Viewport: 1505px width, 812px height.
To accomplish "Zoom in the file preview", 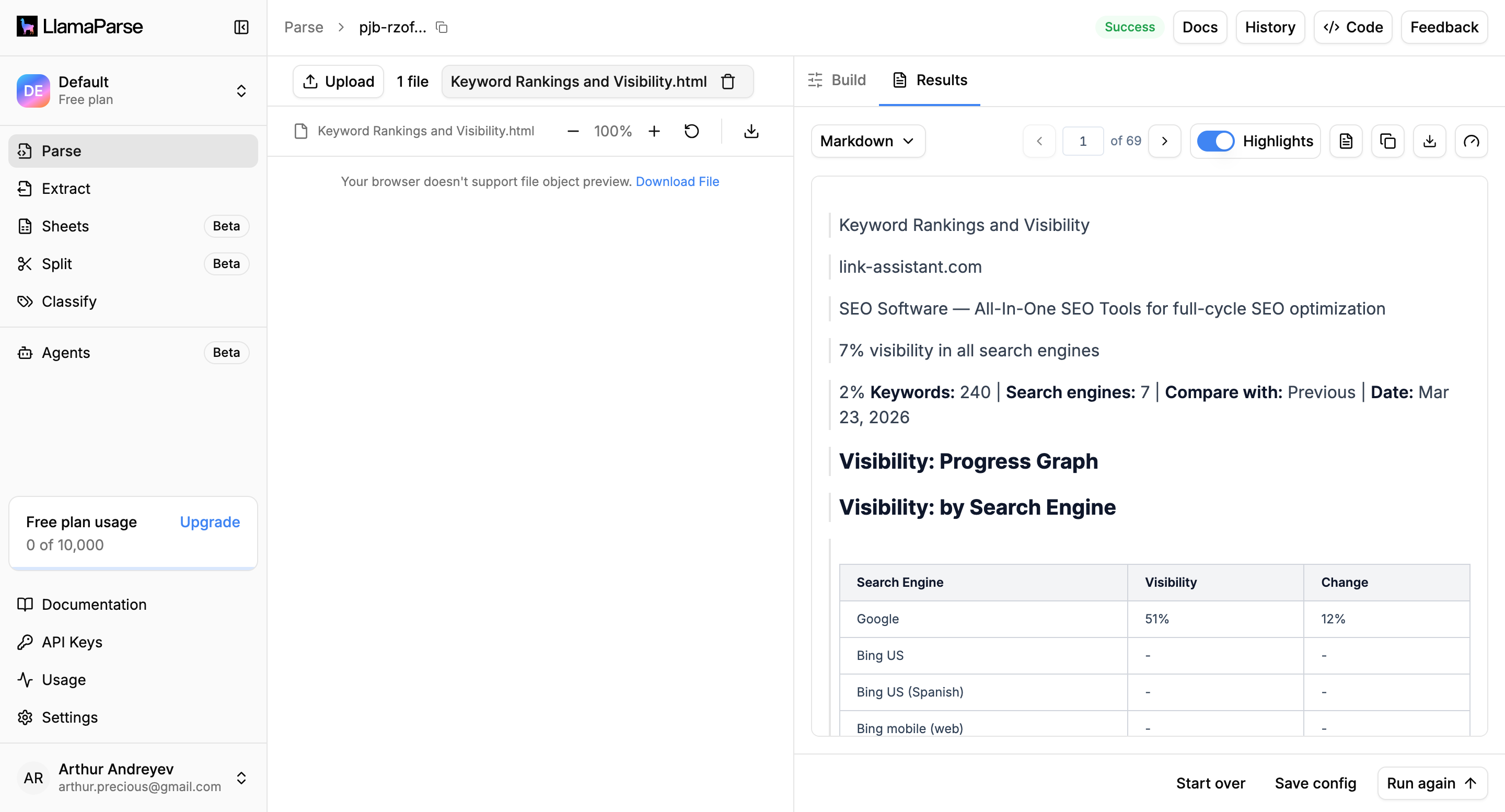I will pos(654,131).
